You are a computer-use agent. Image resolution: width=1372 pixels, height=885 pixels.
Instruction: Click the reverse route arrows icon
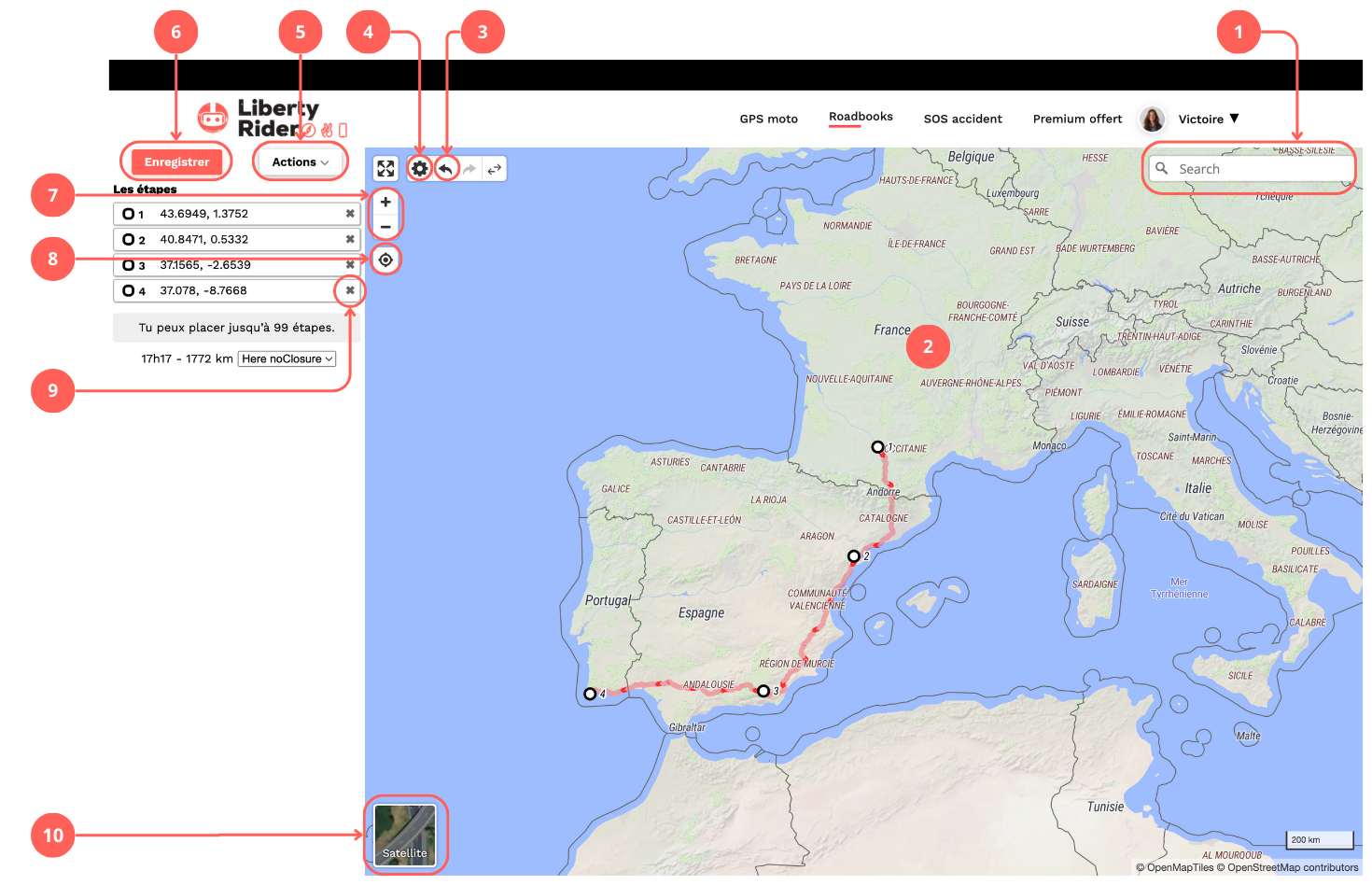[495, 169]
